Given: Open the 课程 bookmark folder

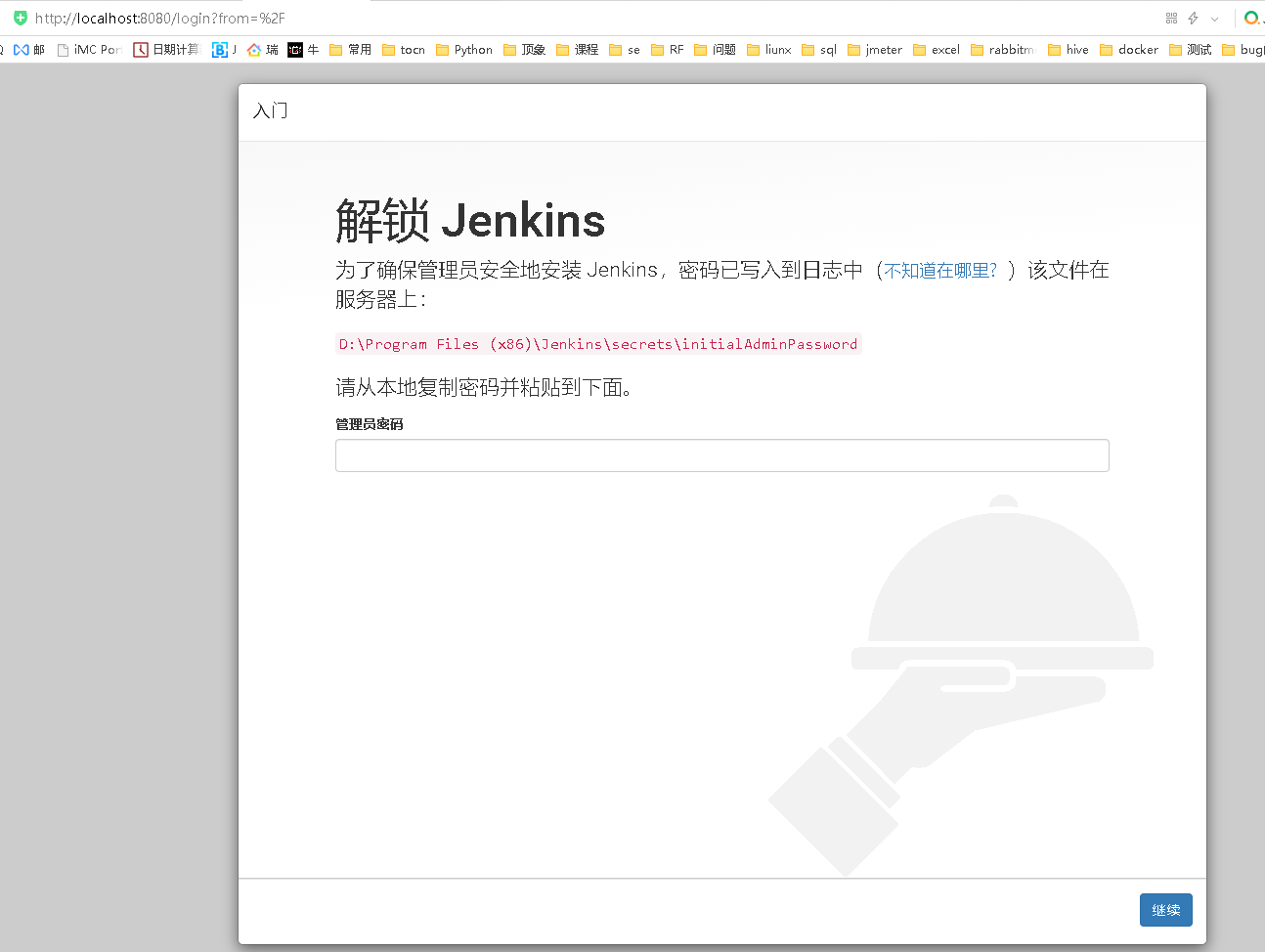Looking at the screenshot, I should pos(577,50).
